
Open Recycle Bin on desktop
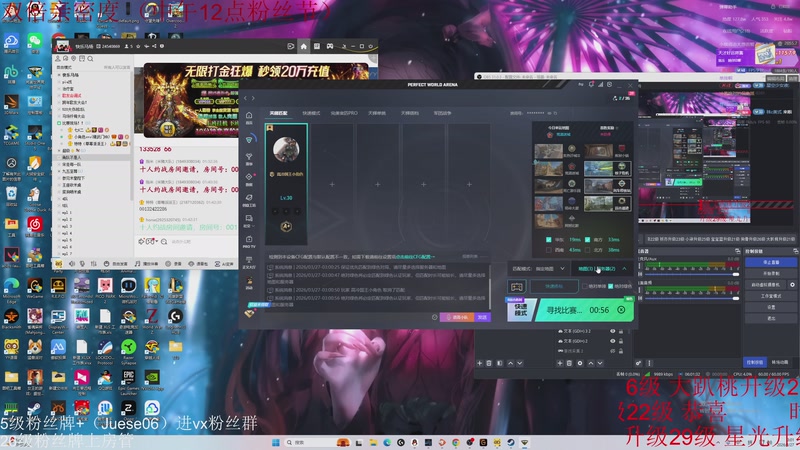(11, 194)
